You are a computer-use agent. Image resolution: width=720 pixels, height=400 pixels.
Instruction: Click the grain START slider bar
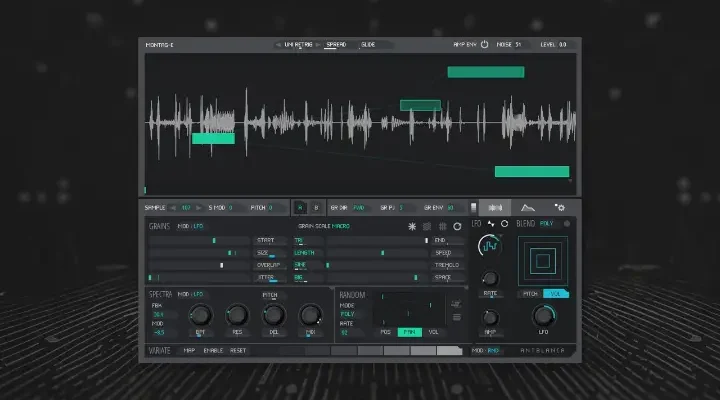199,240
